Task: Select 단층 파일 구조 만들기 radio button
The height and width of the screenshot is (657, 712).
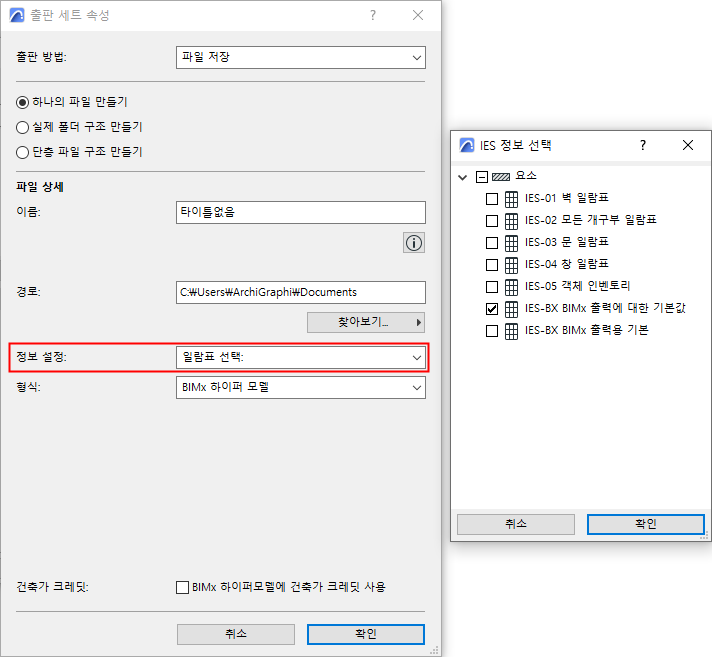Action: coord(22,152)
